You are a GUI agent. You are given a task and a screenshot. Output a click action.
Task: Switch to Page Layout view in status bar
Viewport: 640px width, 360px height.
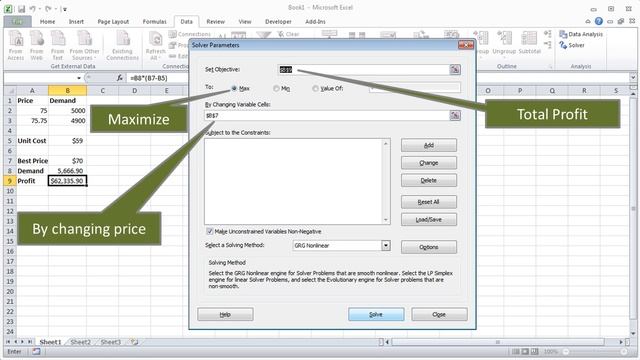525,351
